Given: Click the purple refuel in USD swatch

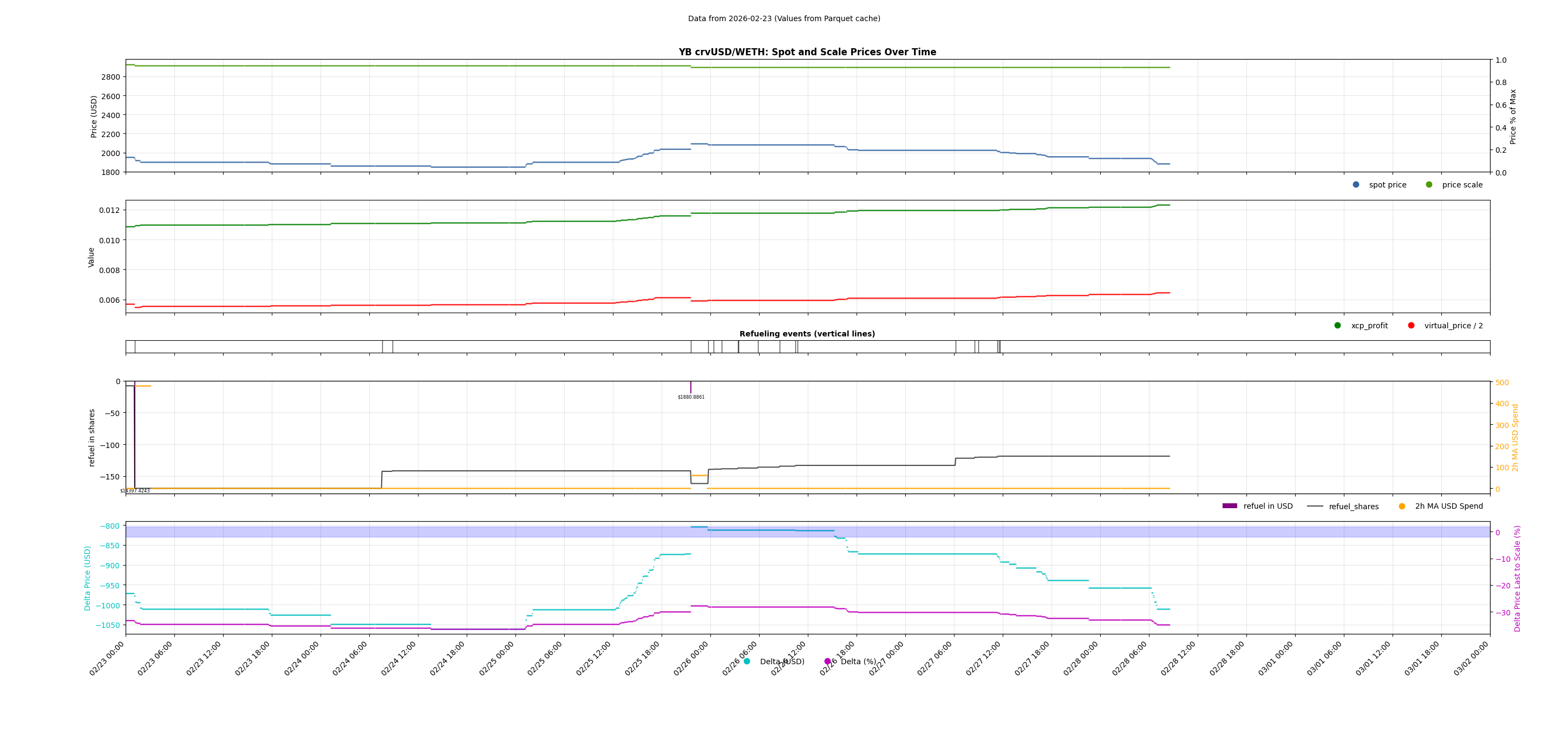Looking at the screenshot, I should click(x=1230, y=506).
